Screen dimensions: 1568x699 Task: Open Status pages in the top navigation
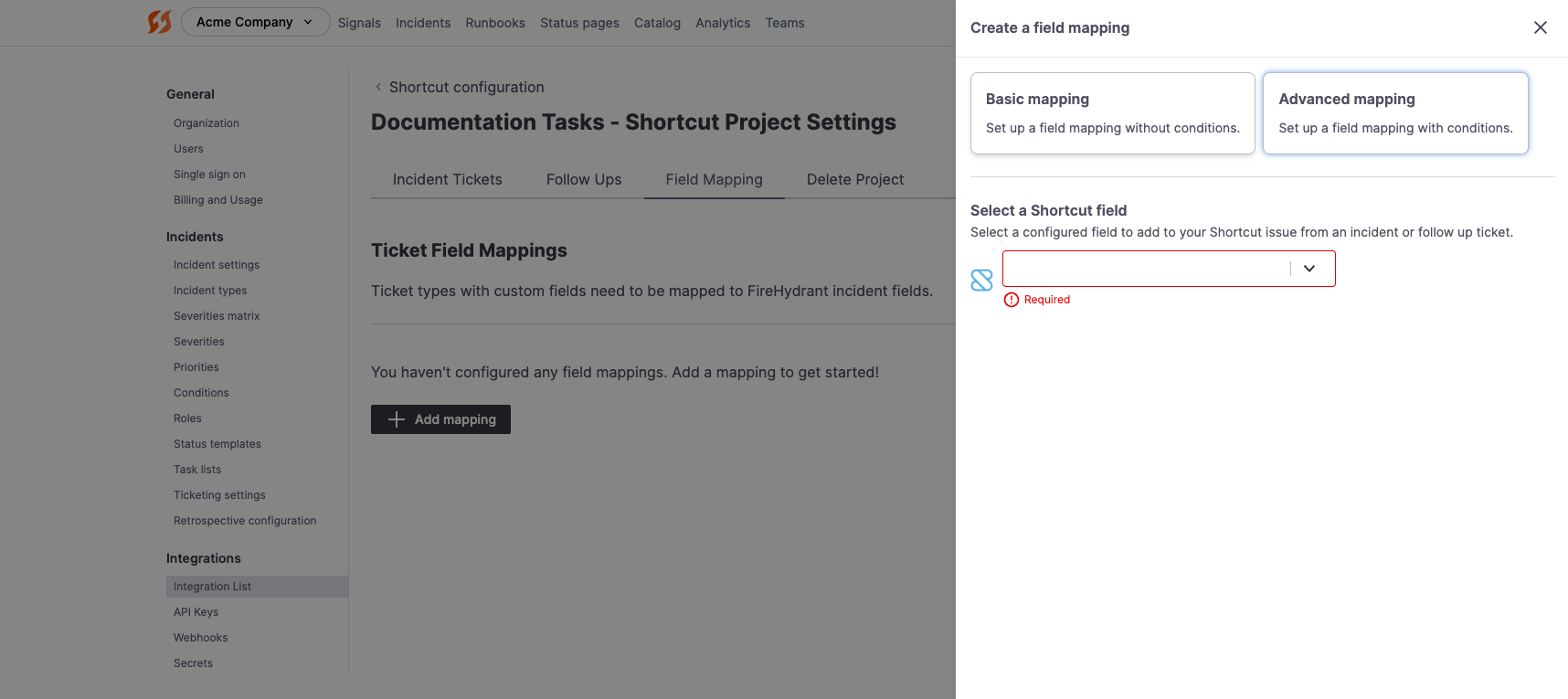579,23
